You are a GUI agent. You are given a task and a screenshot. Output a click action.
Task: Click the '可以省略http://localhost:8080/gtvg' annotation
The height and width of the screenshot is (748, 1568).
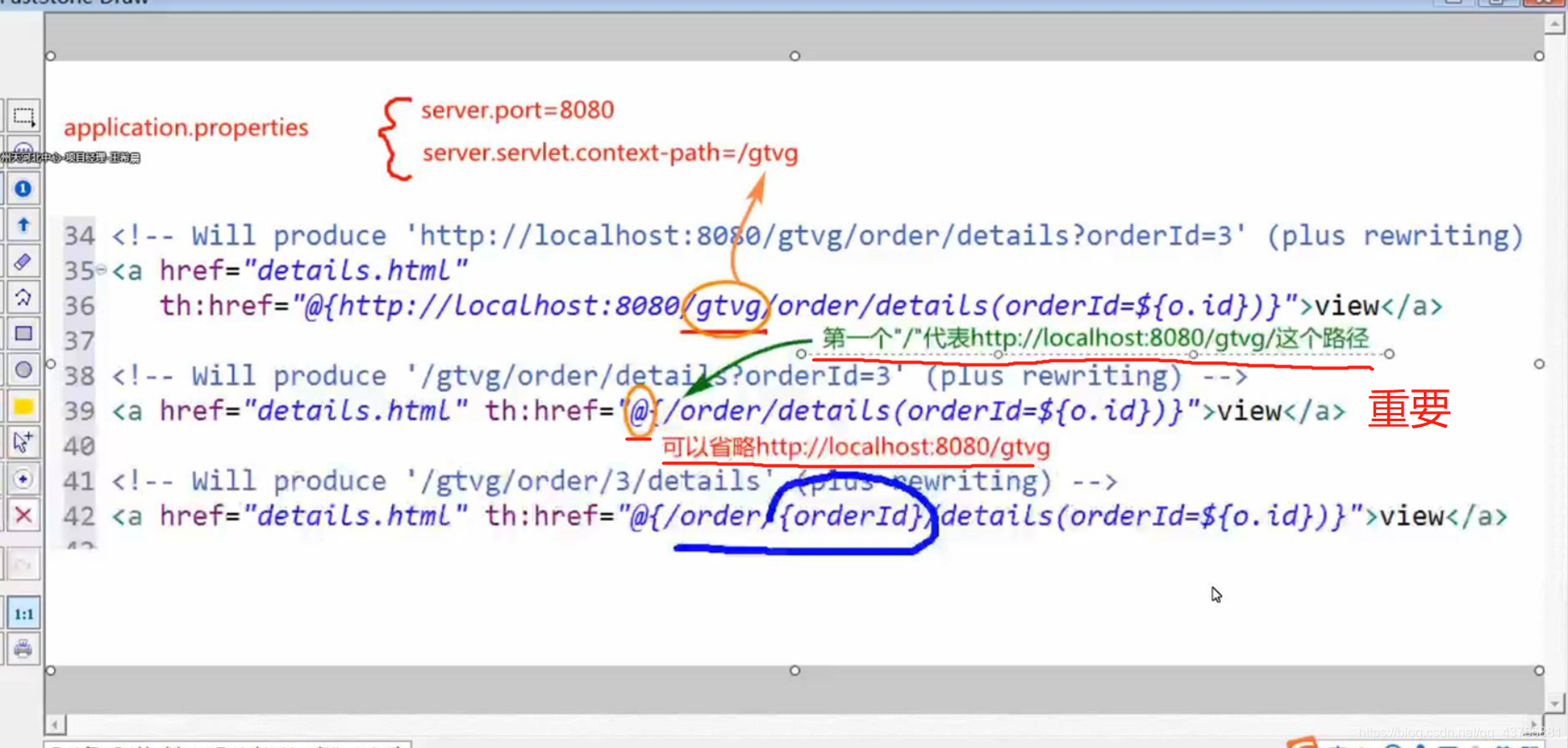point(856,448)
